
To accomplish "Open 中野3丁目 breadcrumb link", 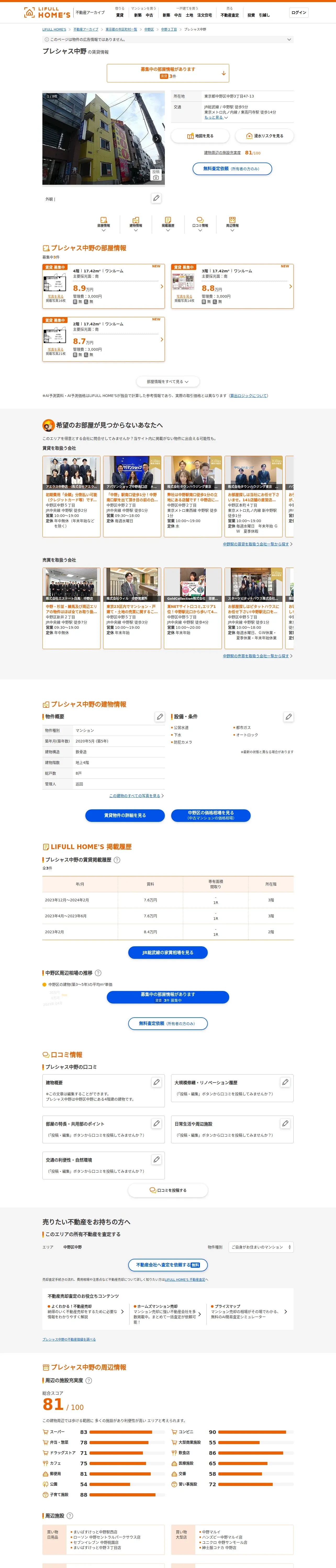I will [169, 29].
